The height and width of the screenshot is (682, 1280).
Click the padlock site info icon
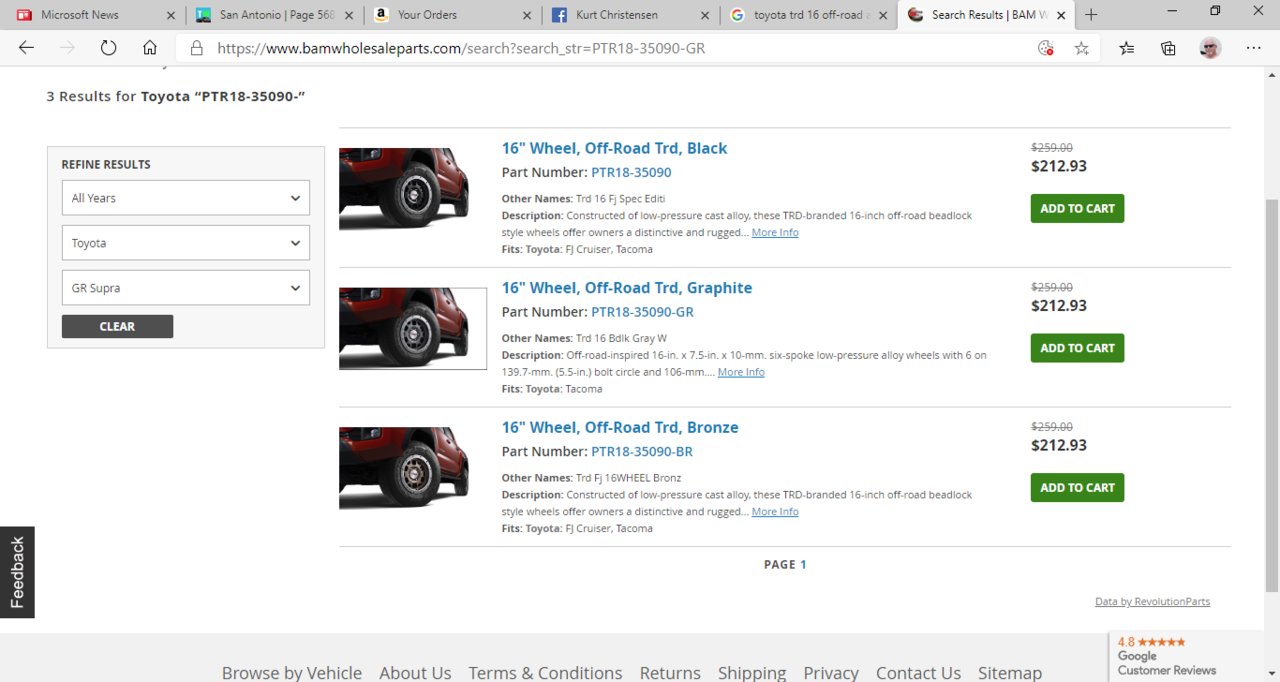[197, 48]
